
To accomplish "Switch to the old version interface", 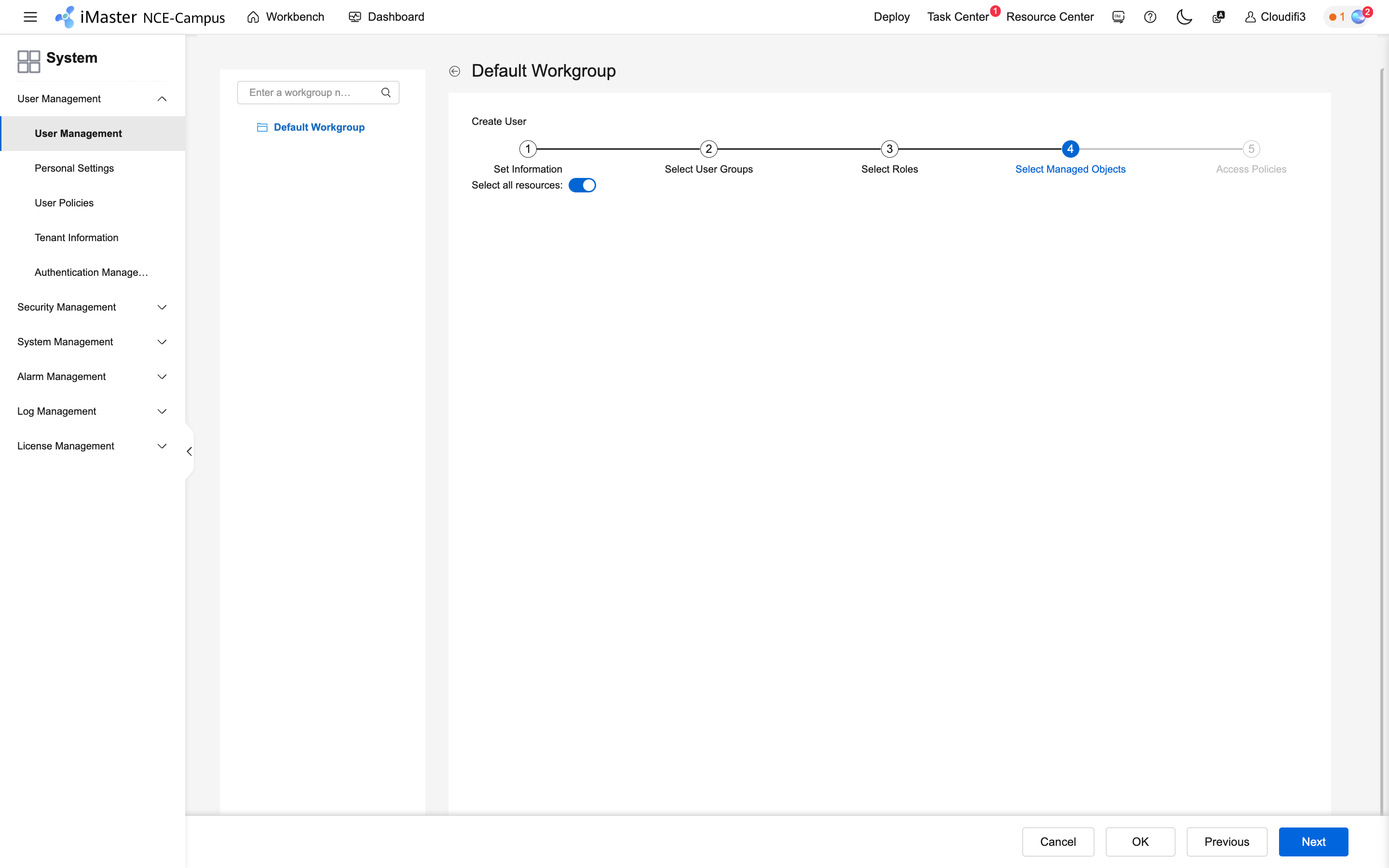I will [1117, 17].
